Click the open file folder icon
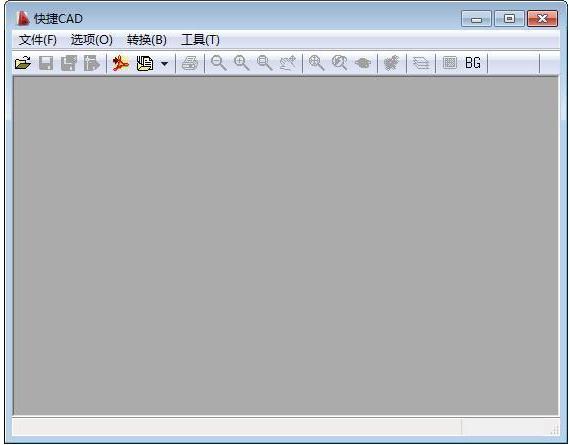 tap(23, 63)
